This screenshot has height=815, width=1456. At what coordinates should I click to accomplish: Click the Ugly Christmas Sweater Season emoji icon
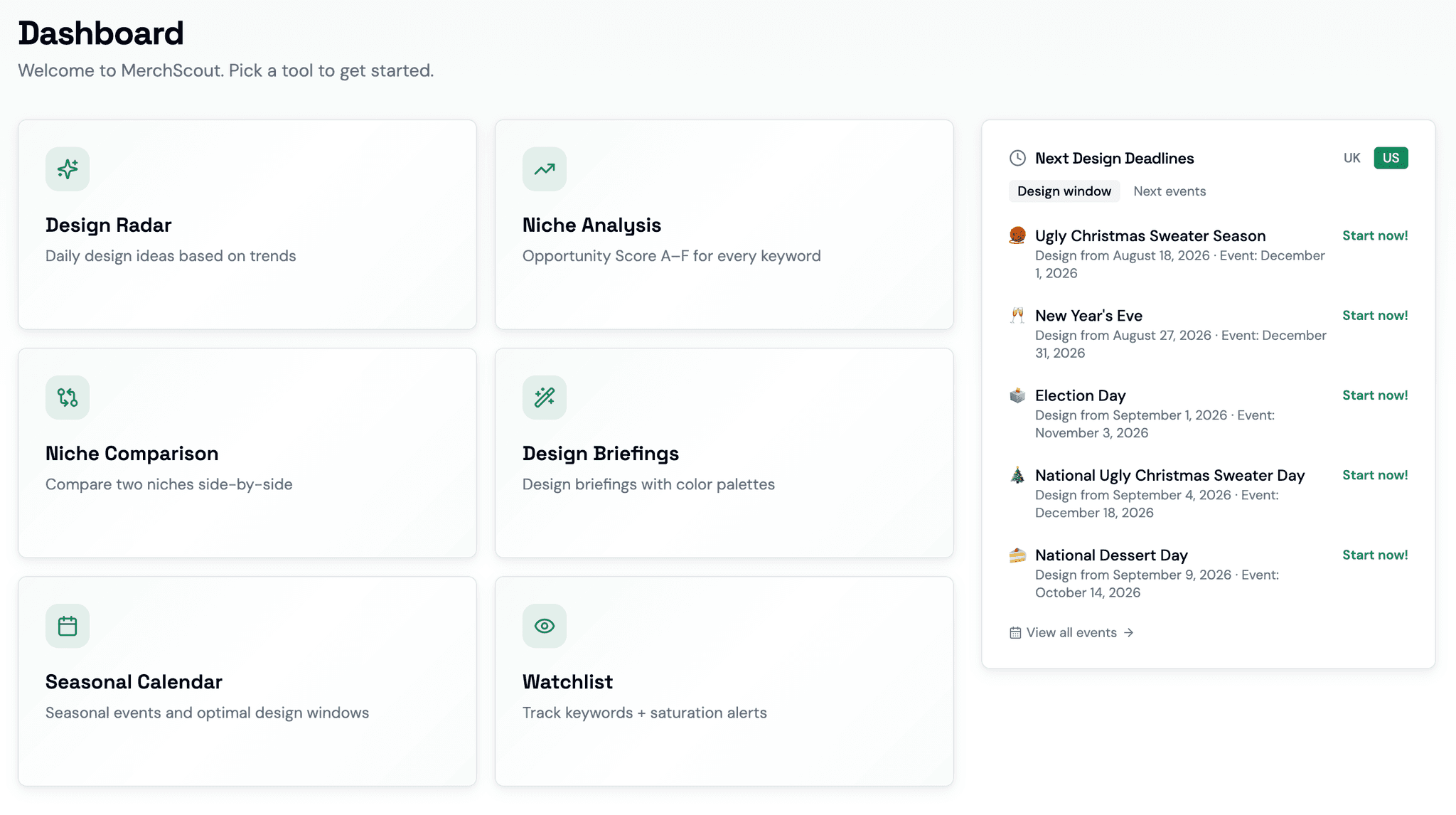[1017, 235]
